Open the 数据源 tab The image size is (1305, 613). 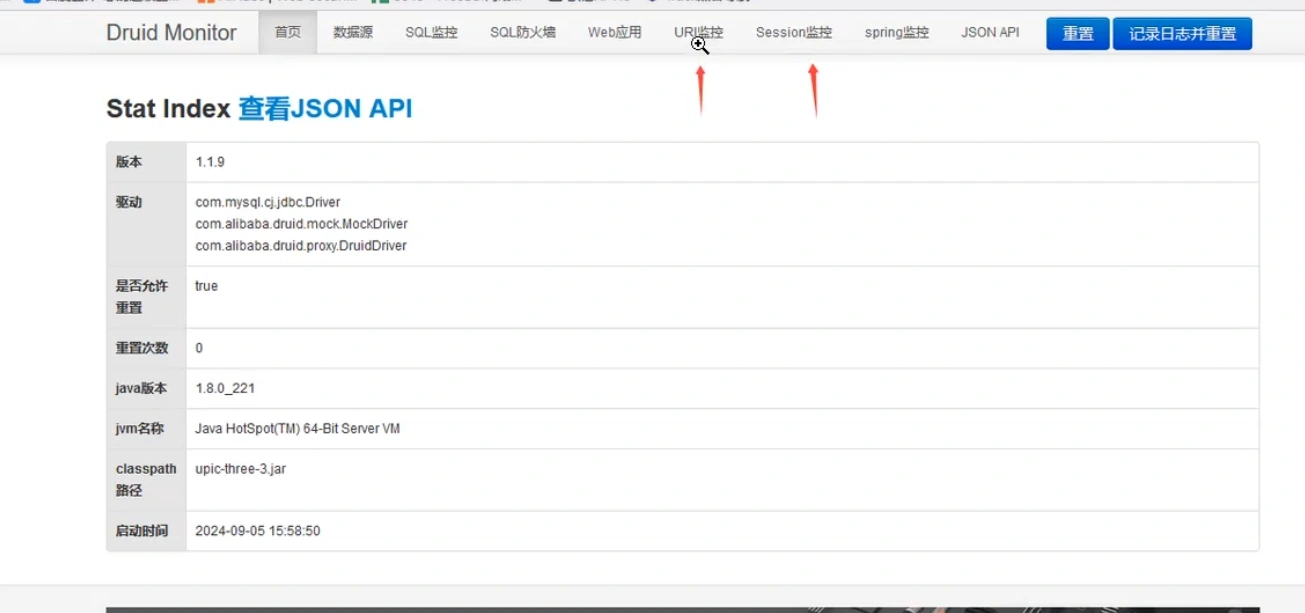353,33
